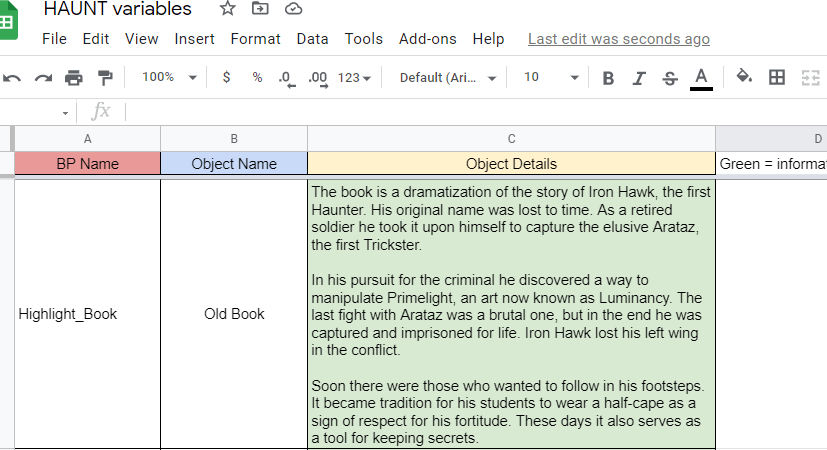Image resolution: width=827 pixels, height=450 pixels.
Task: Open the 'Last edit was seconds ago' link
Action: (618, 39)
